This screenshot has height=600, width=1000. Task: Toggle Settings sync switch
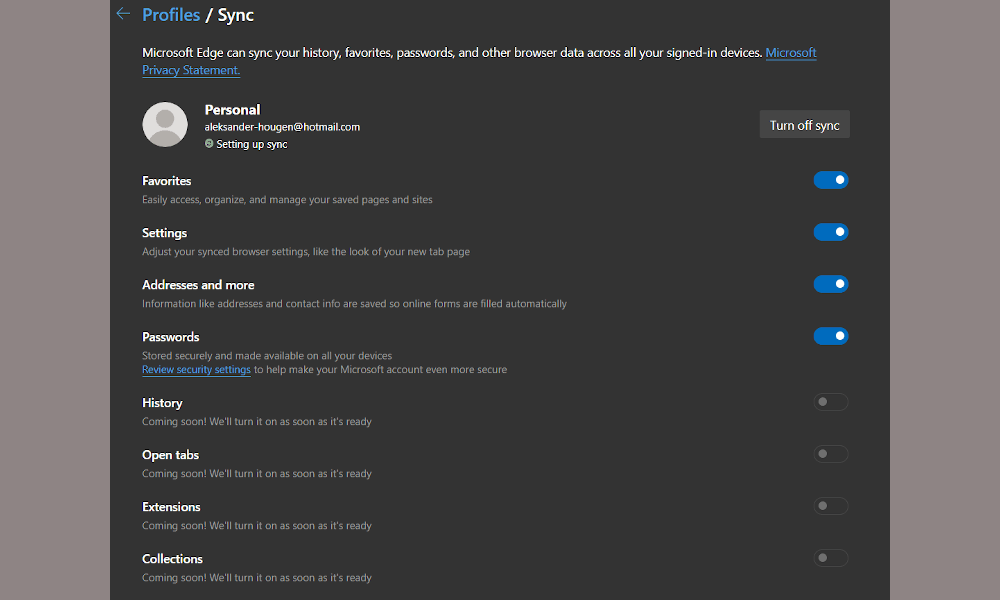tap(830, 232)
